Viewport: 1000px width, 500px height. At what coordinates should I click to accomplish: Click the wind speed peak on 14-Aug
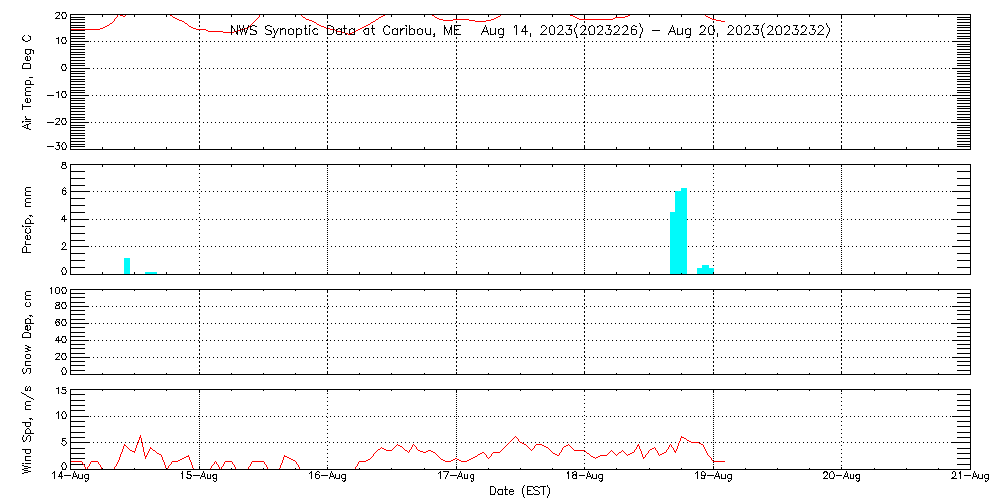[140, 436]
